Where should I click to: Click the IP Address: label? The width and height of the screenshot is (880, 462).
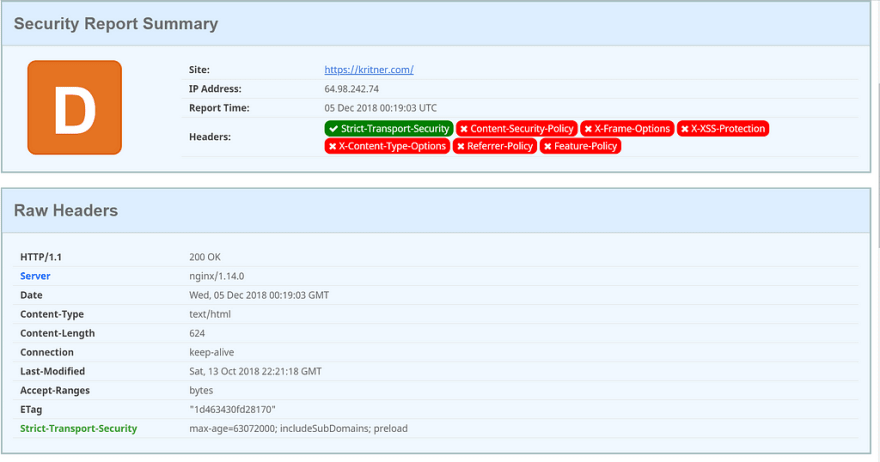[x=215, y=89]
